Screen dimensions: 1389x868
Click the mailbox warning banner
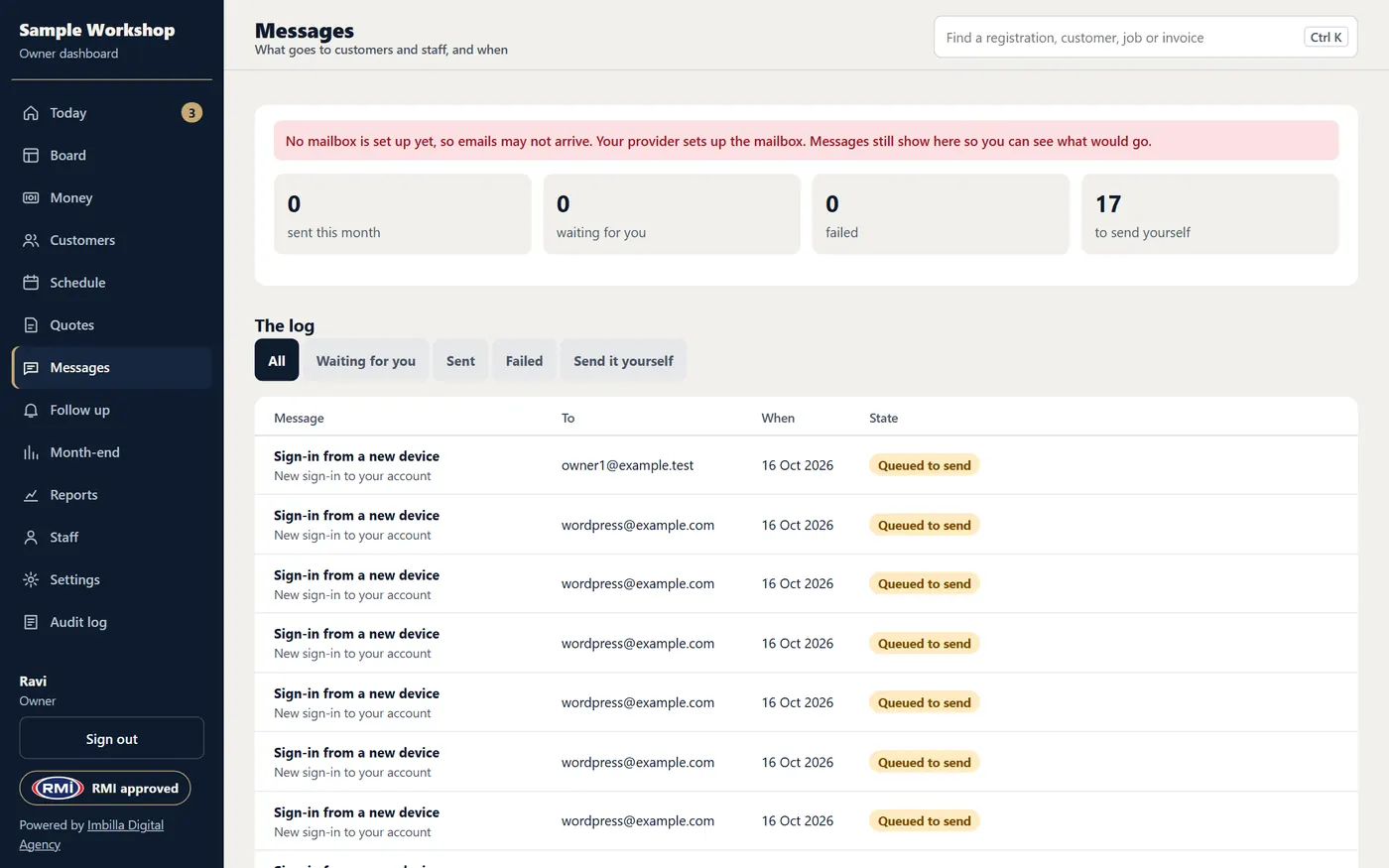[807, 141]
